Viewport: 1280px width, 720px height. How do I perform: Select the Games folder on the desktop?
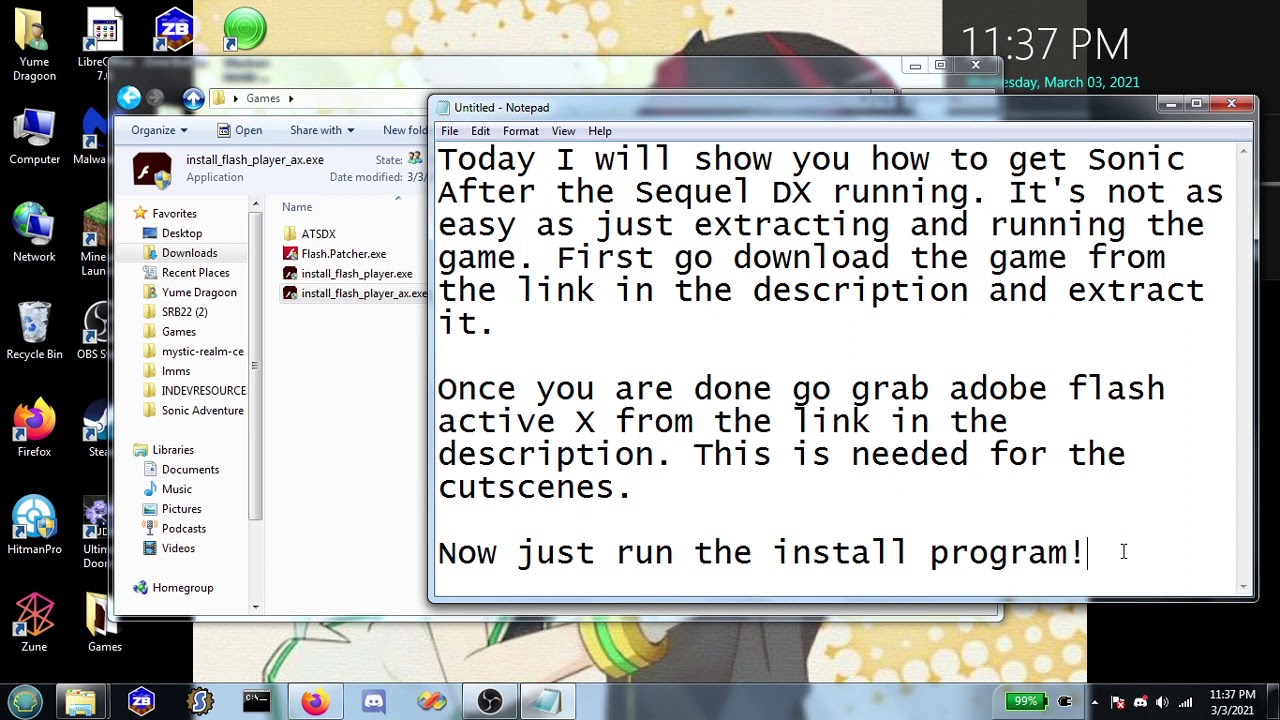tap(104, 623)
